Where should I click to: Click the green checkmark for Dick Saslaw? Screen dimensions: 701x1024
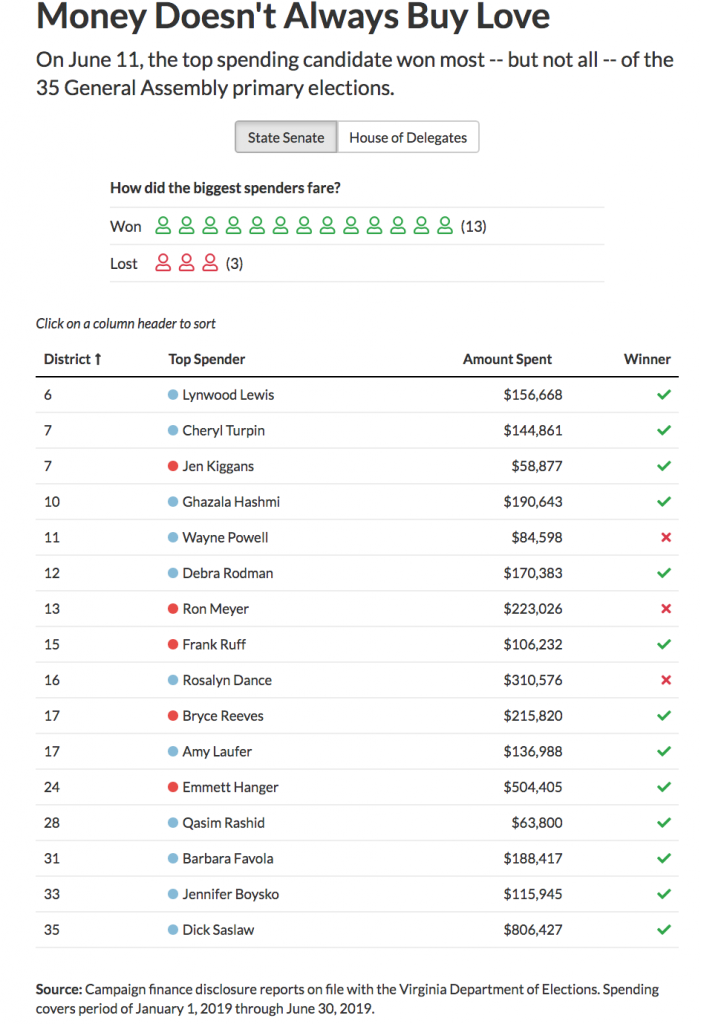(665, 930)
